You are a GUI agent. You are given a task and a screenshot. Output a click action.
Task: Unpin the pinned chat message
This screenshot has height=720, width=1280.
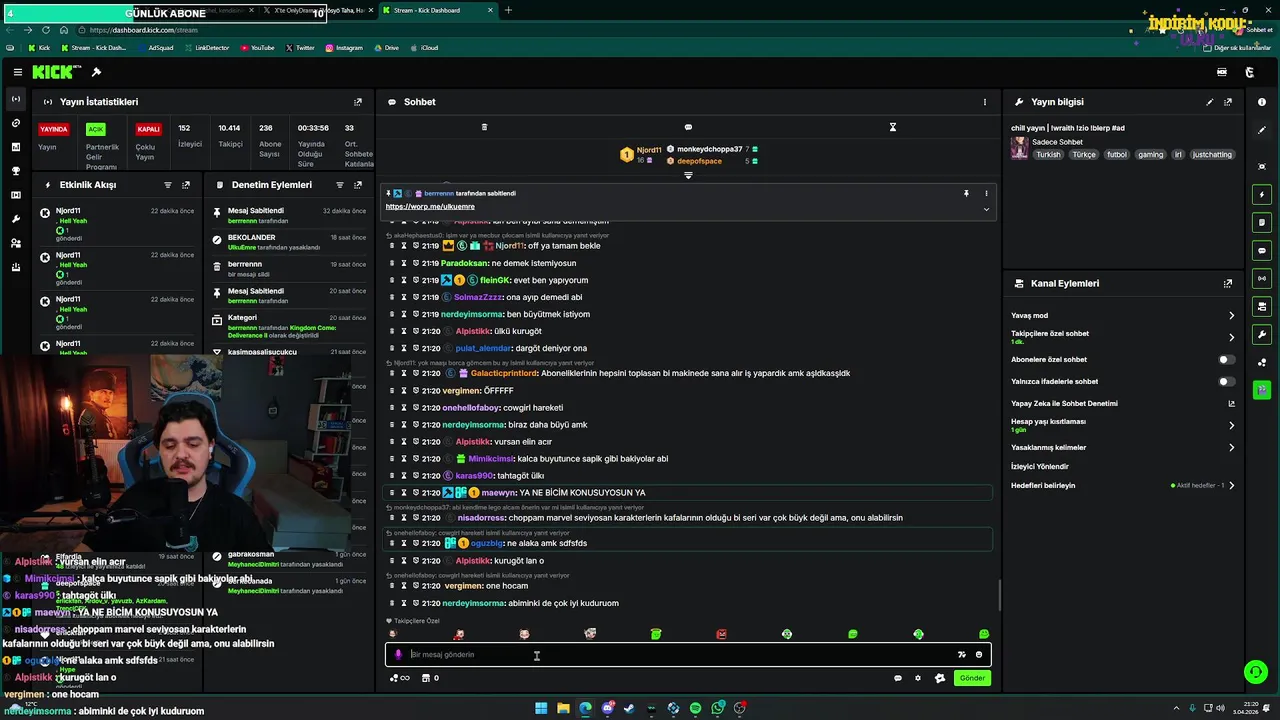(x=966, y=193)
